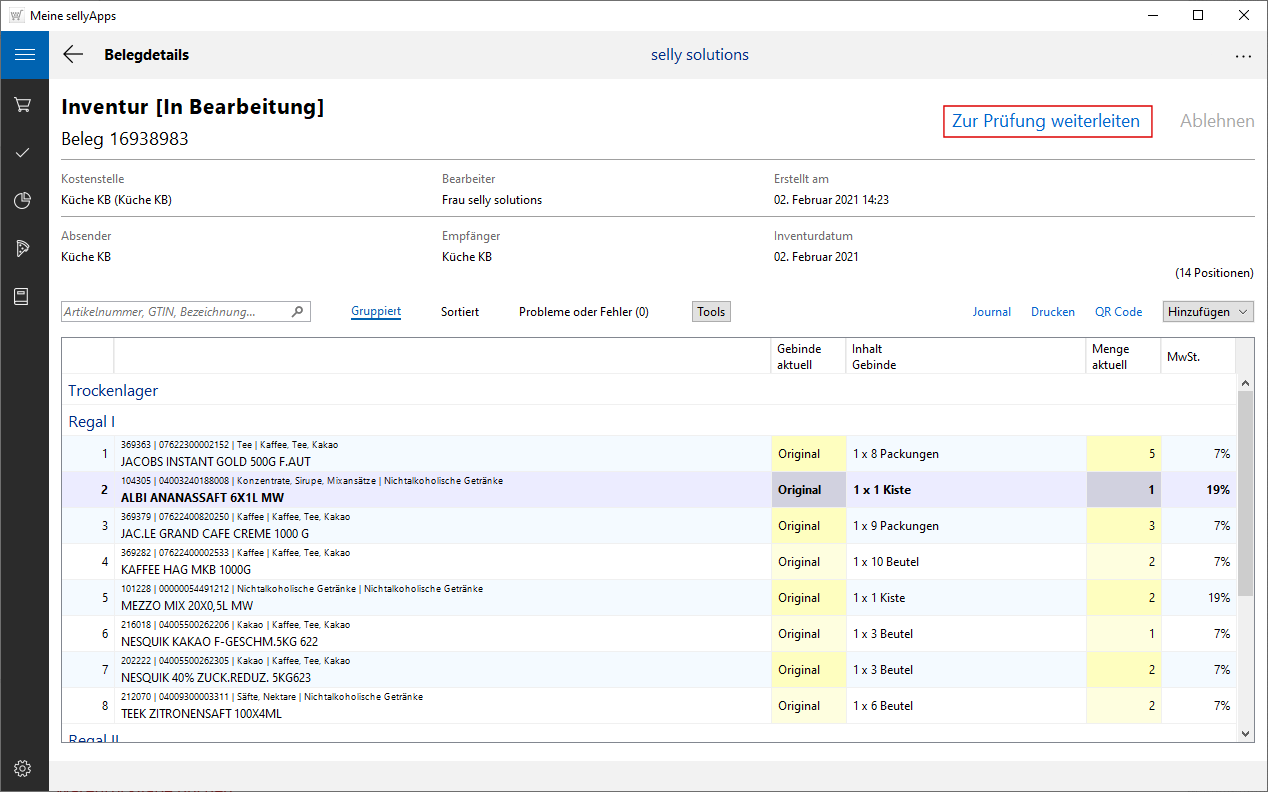
Task: Click the Tools button
Action: point(711,312)
